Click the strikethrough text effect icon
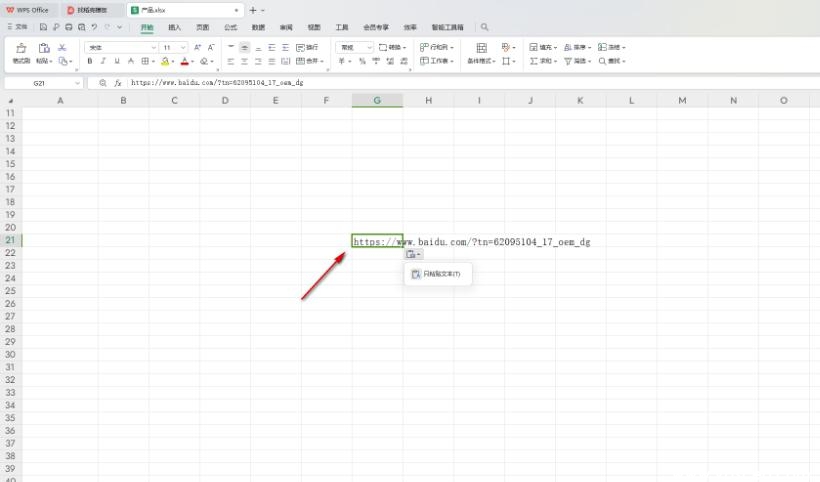The width and height of the screenshot is (820, 482). click(x=131, y=61)
